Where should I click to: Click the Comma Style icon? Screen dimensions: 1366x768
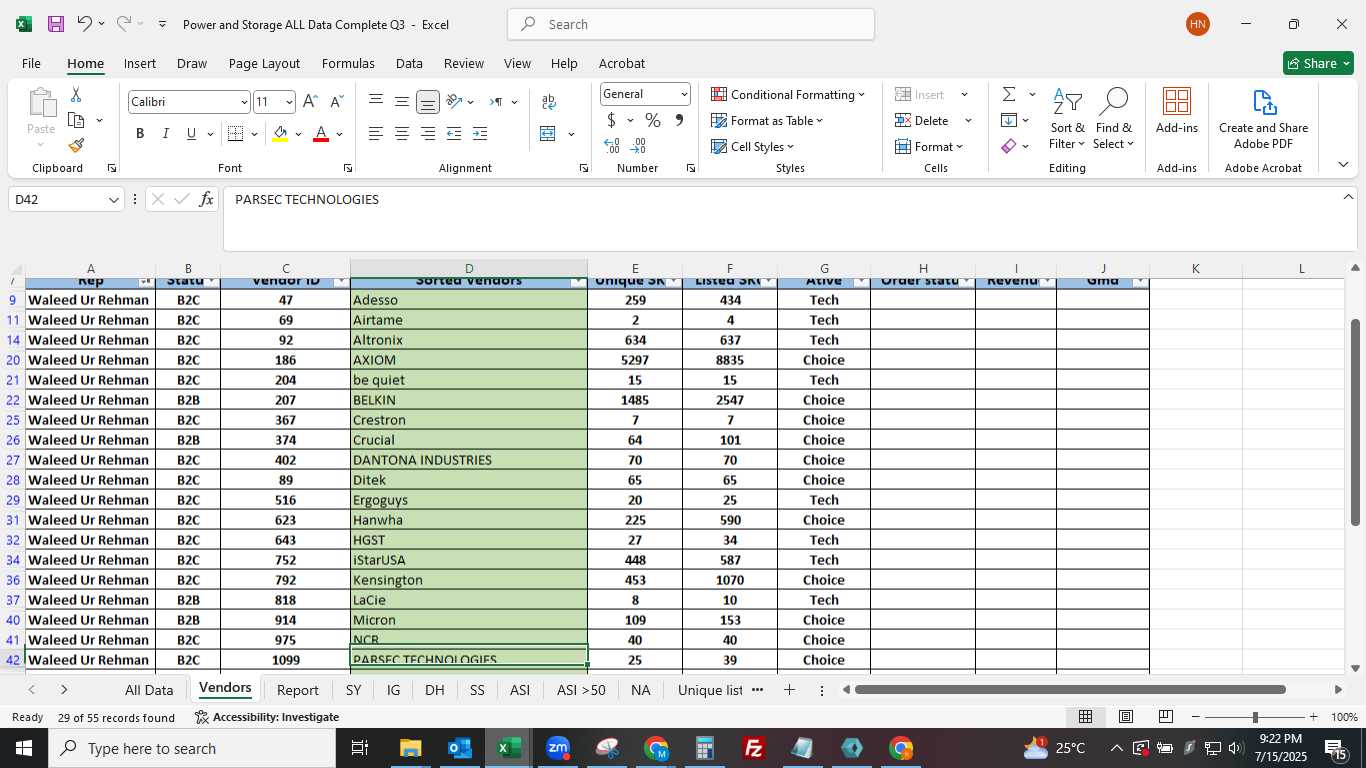click(679, 120)
